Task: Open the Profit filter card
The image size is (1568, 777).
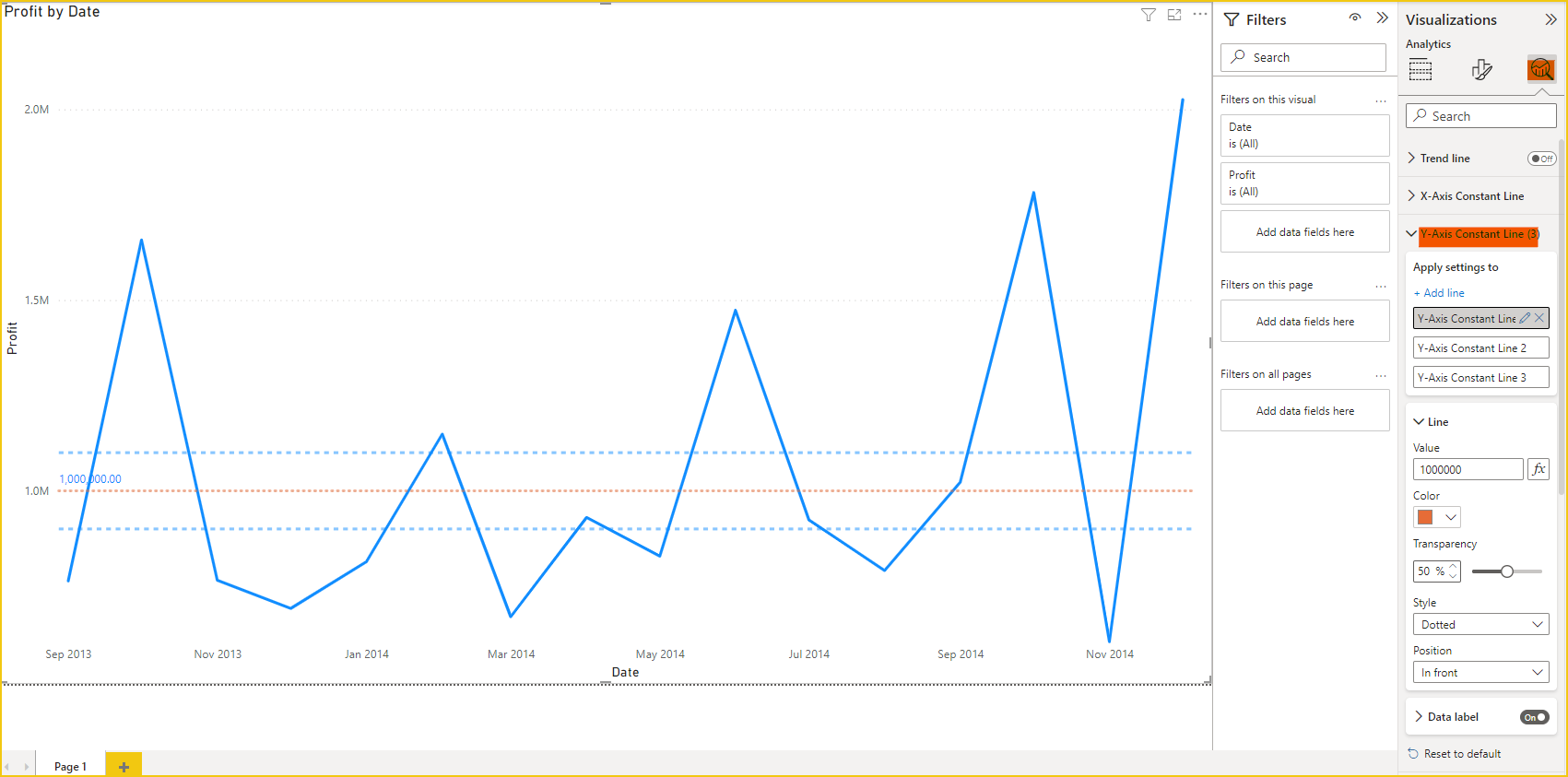Action: pyautogui.click(x=1304, y=183)
